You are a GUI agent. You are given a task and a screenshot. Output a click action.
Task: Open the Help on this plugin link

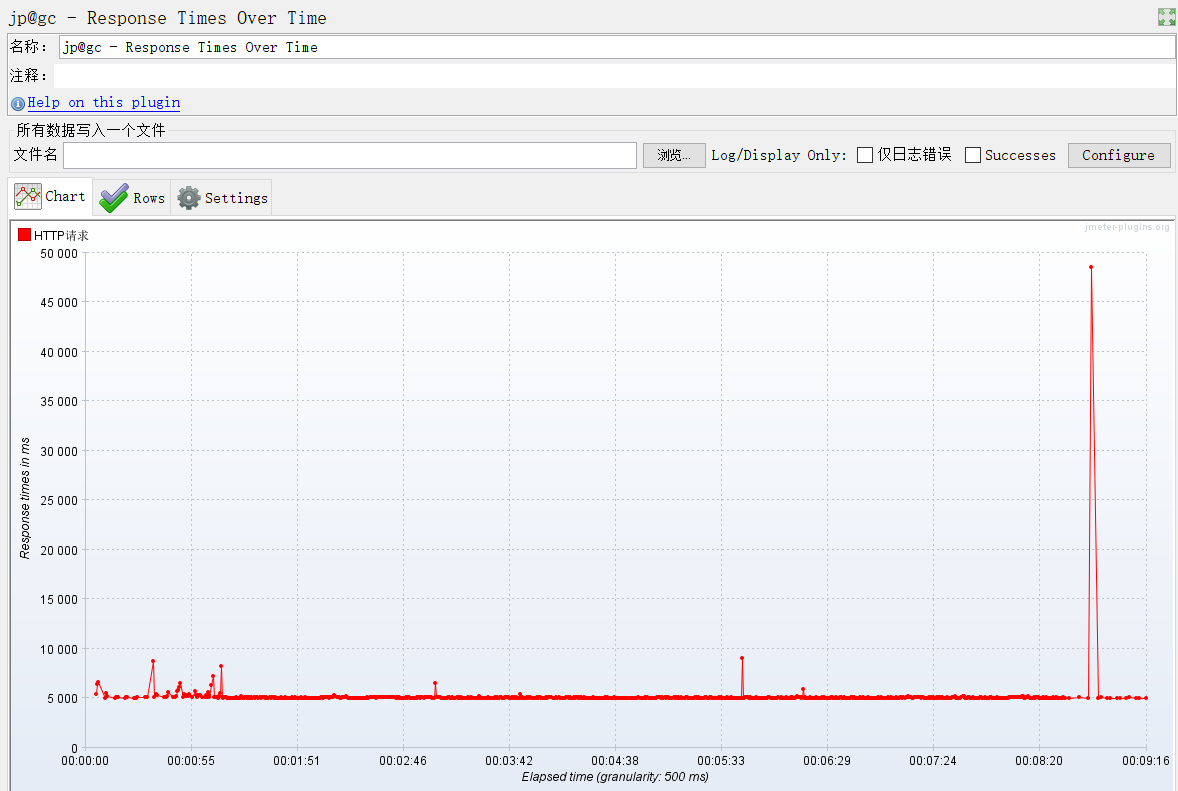point(104,102)
